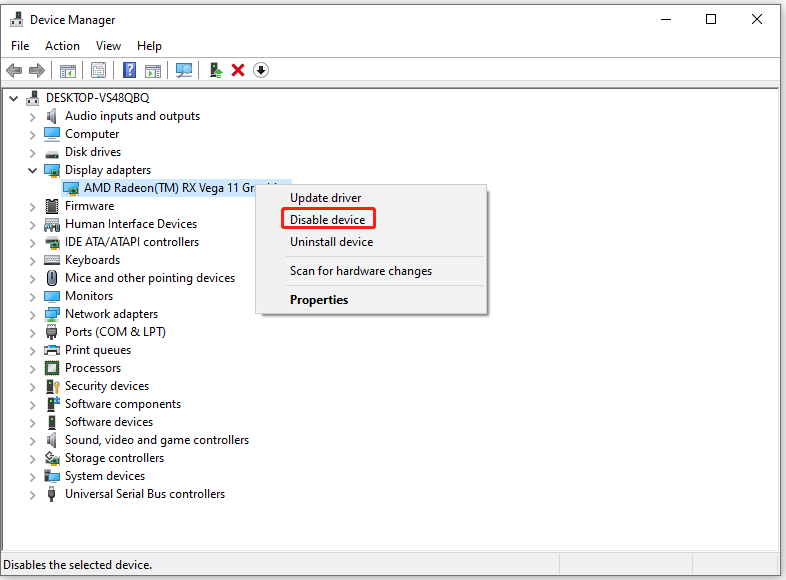Open the Properties toolbar icon
Viewport: 786px width, 580px height.
pyautogui.click(x=98, y=70)
